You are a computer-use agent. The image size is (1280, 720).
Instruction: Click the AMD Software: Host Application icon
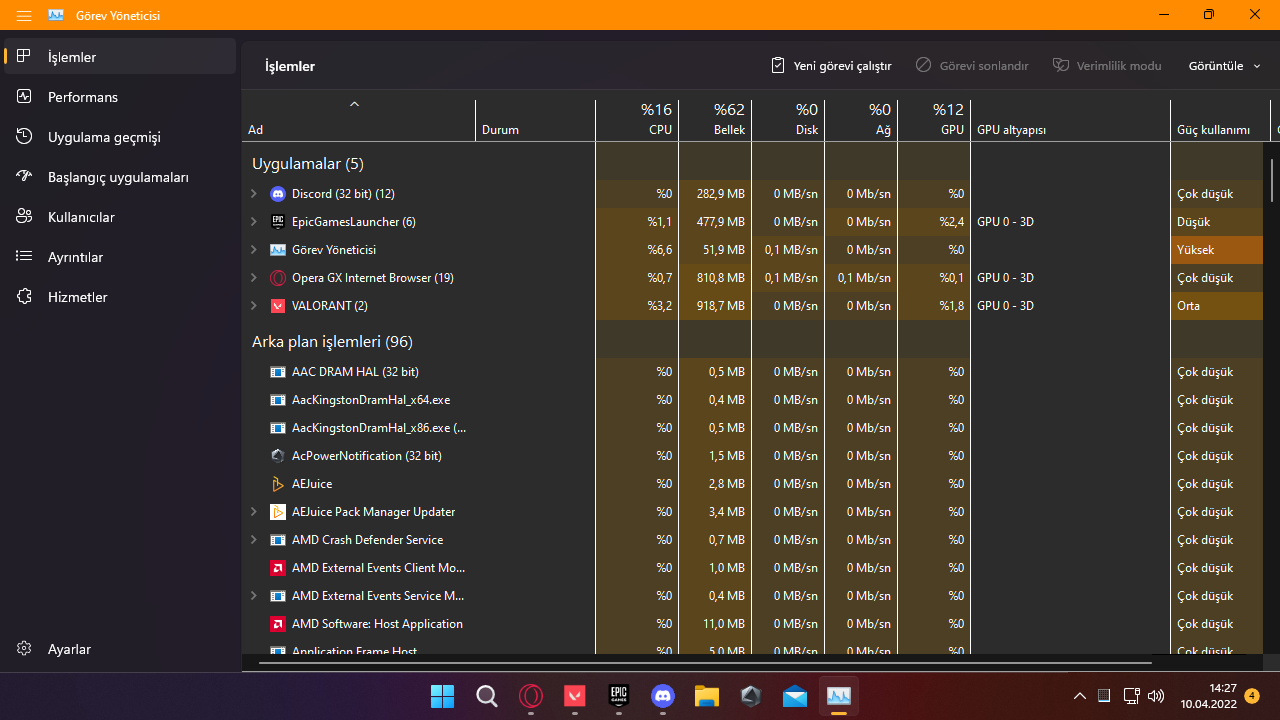click(278, 624)
